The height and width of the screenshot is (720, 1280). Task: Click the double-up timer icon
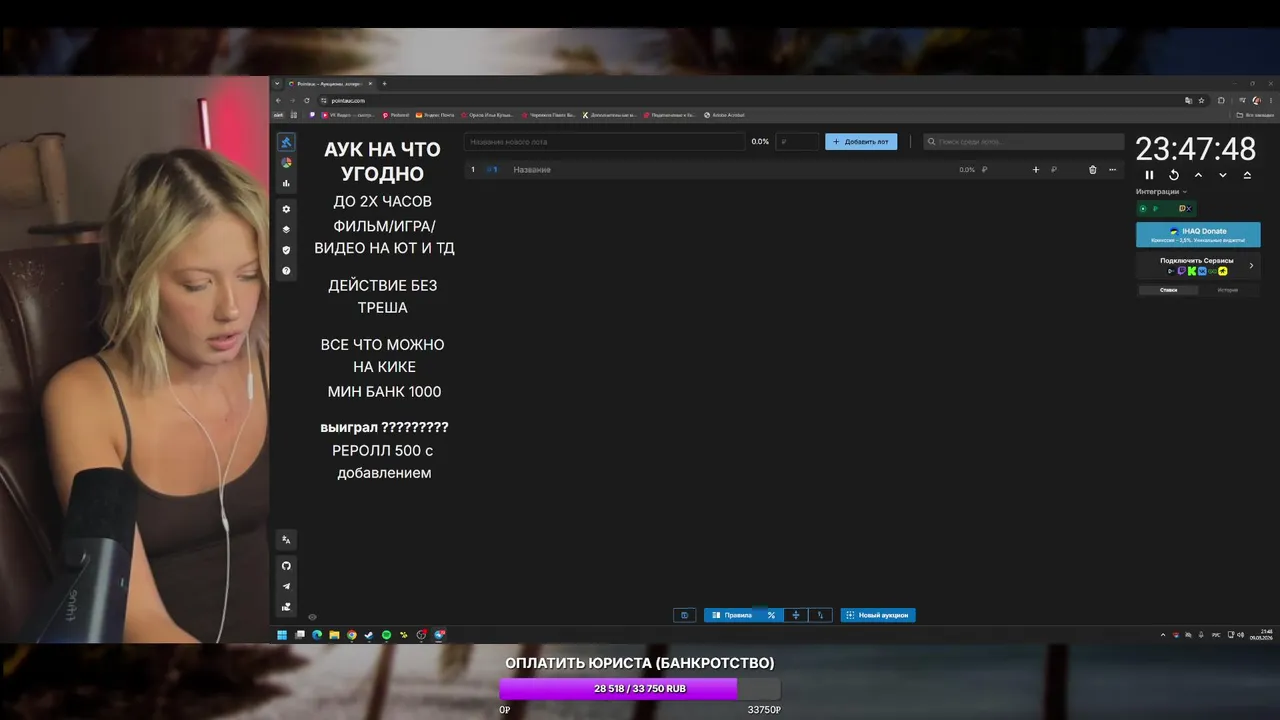(x=1247, y=175)
